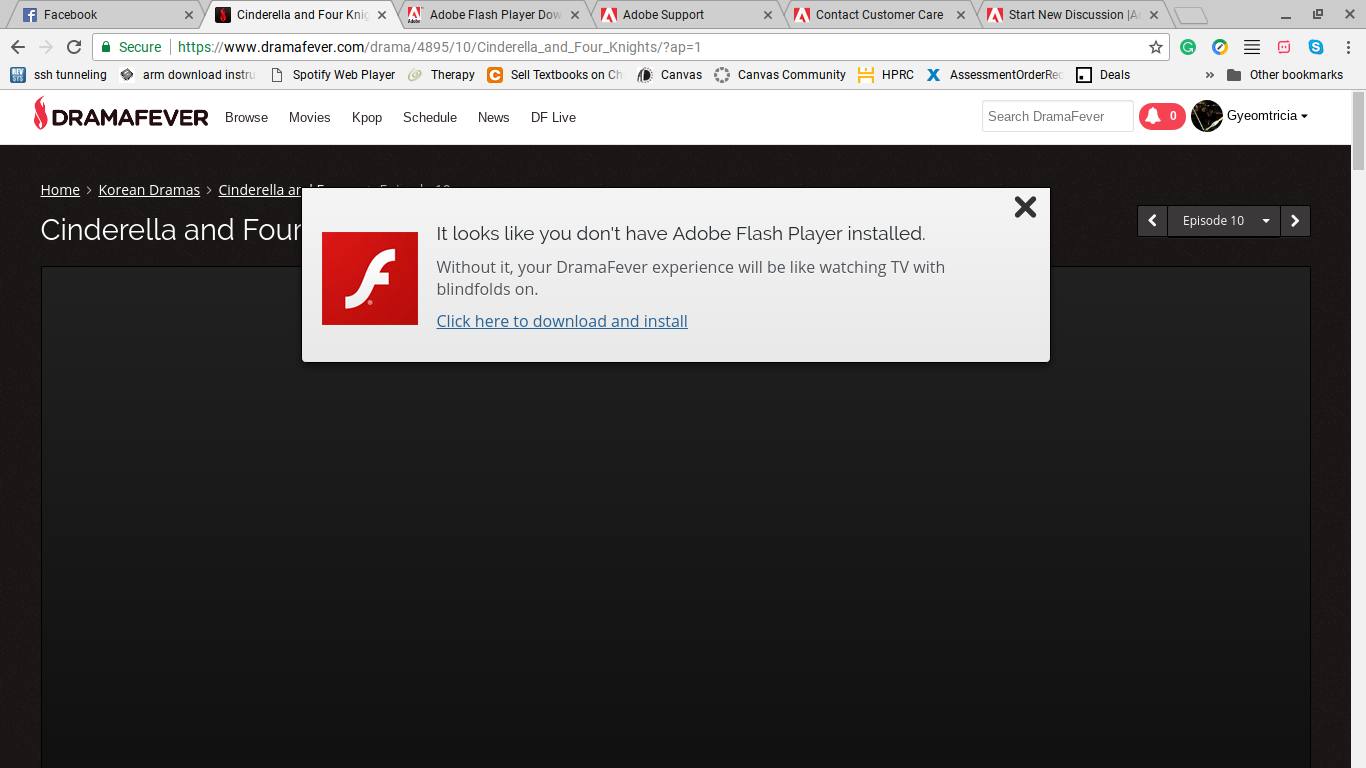The image size is (1366, 768).
Task: Open the Deals bookmark
Action: pyautogui.click(x=1103, y=75)
